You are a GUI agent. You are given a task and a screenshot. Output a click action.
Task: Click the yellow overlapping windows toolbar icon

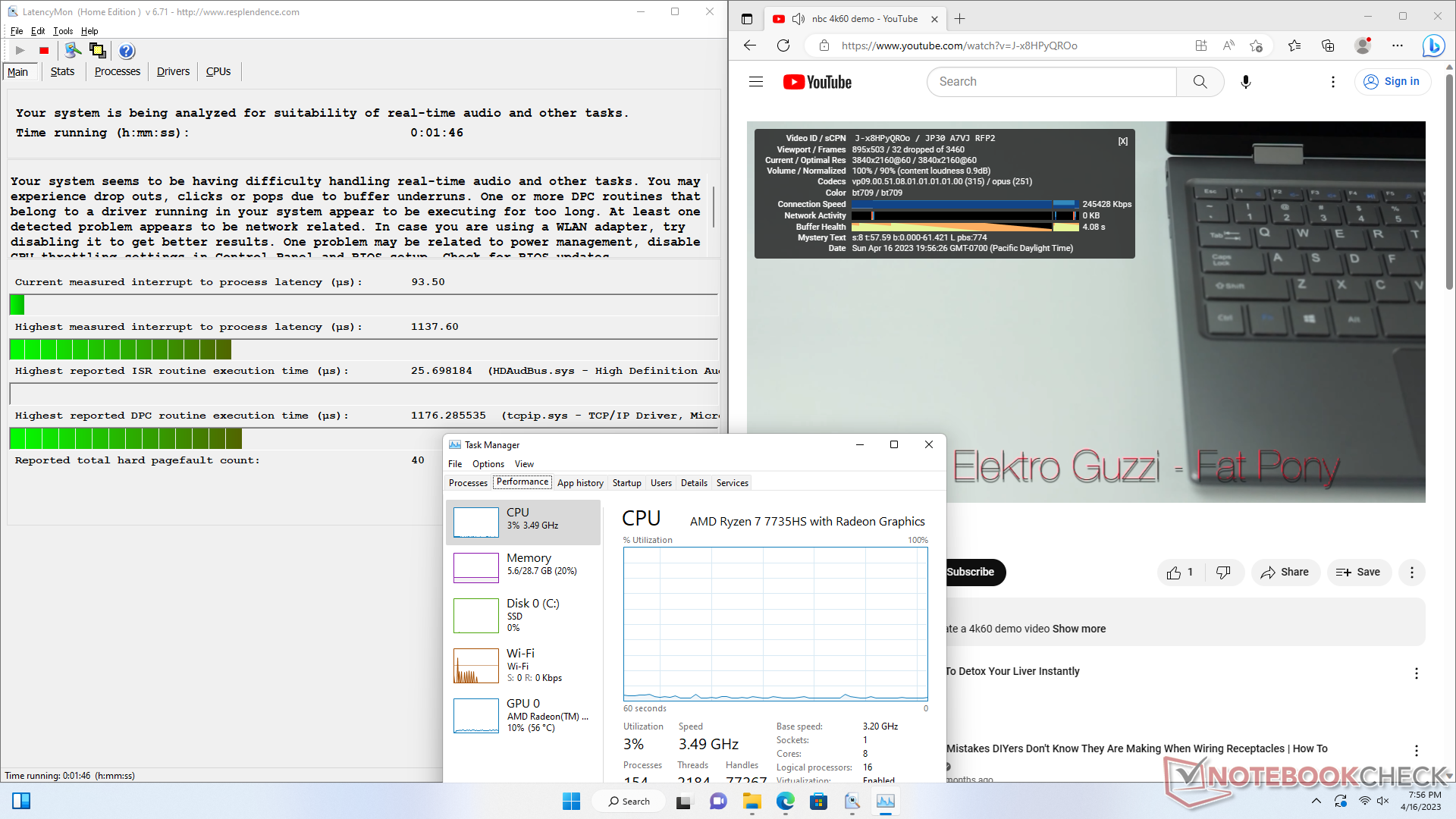tap(98, 51)
